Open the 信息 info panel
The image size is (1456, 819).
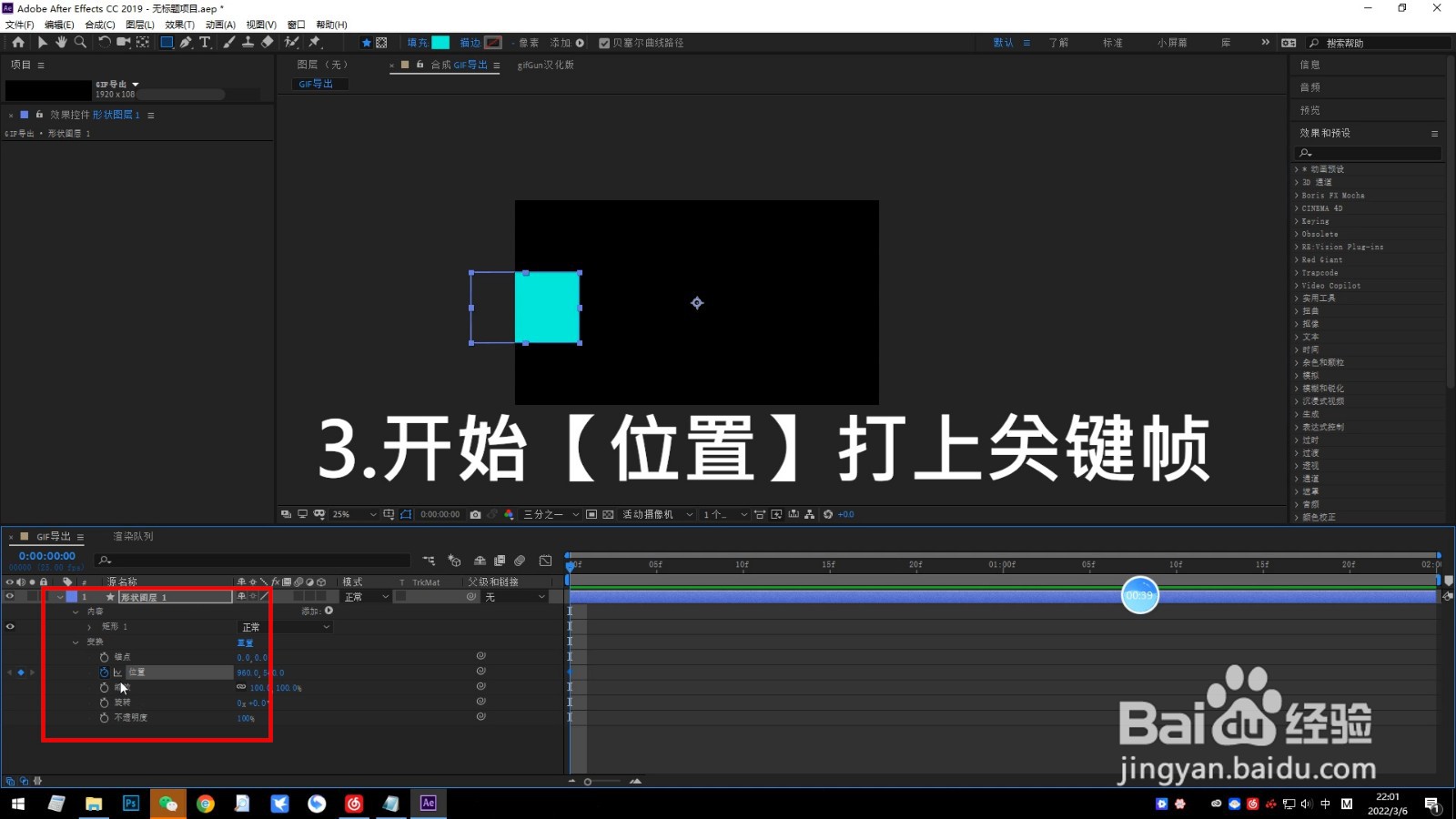(1309, 65)
